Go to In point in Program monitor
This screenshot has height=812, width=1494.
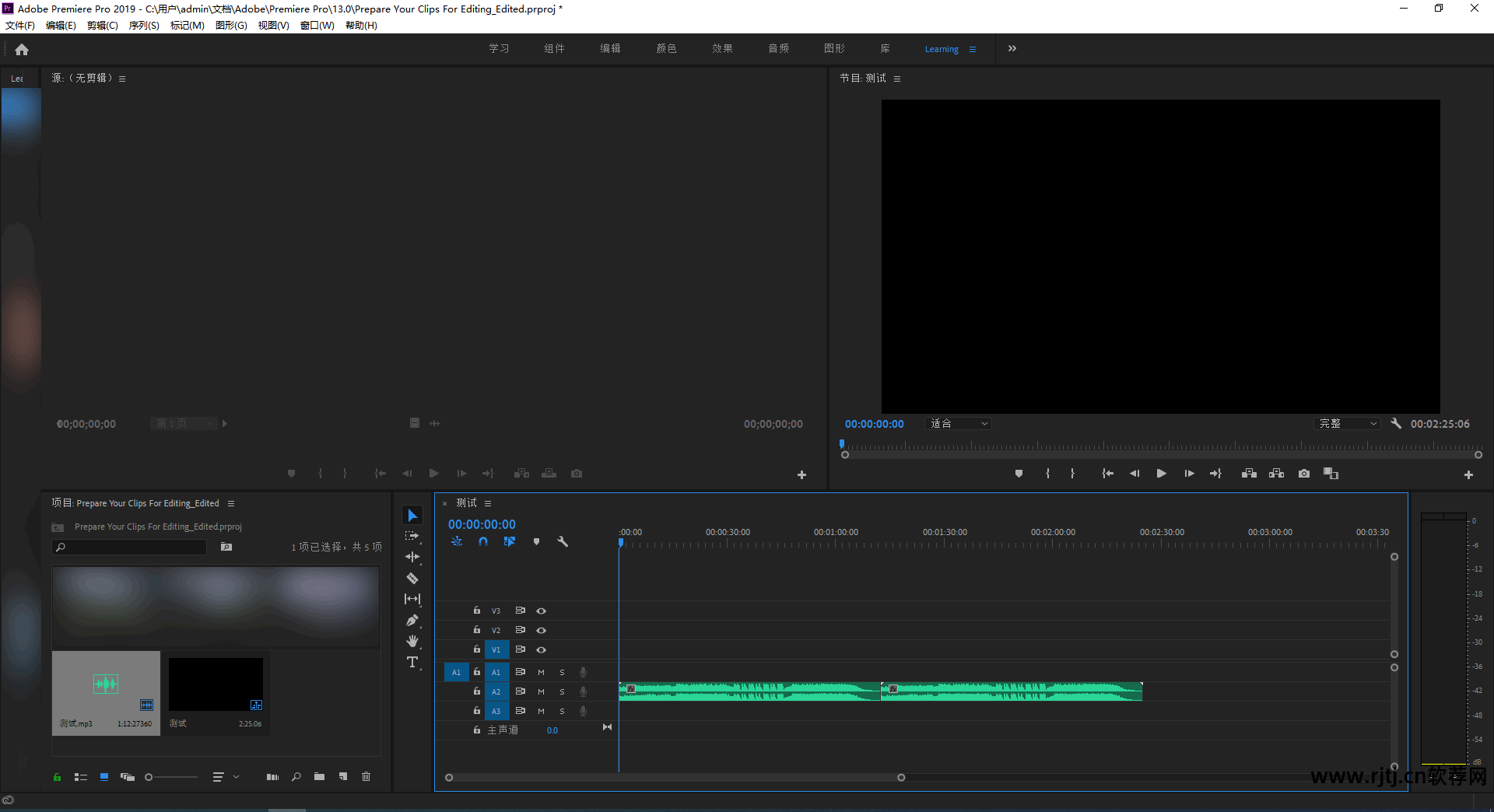(x=1107, y=473)
